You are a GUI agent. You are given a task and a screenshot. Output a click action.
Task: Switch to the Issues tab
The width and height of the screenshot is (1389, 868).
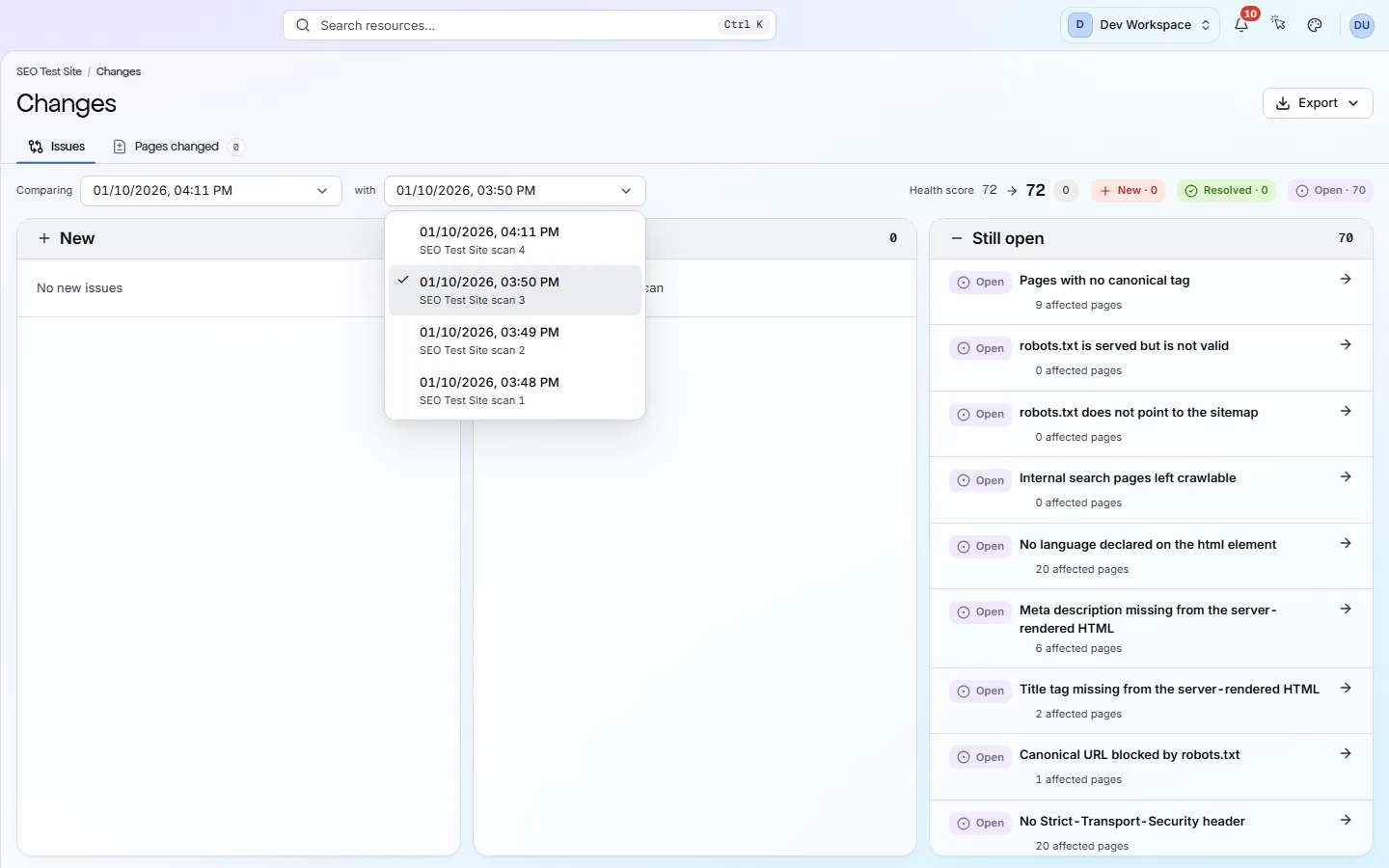click(56, 147)
